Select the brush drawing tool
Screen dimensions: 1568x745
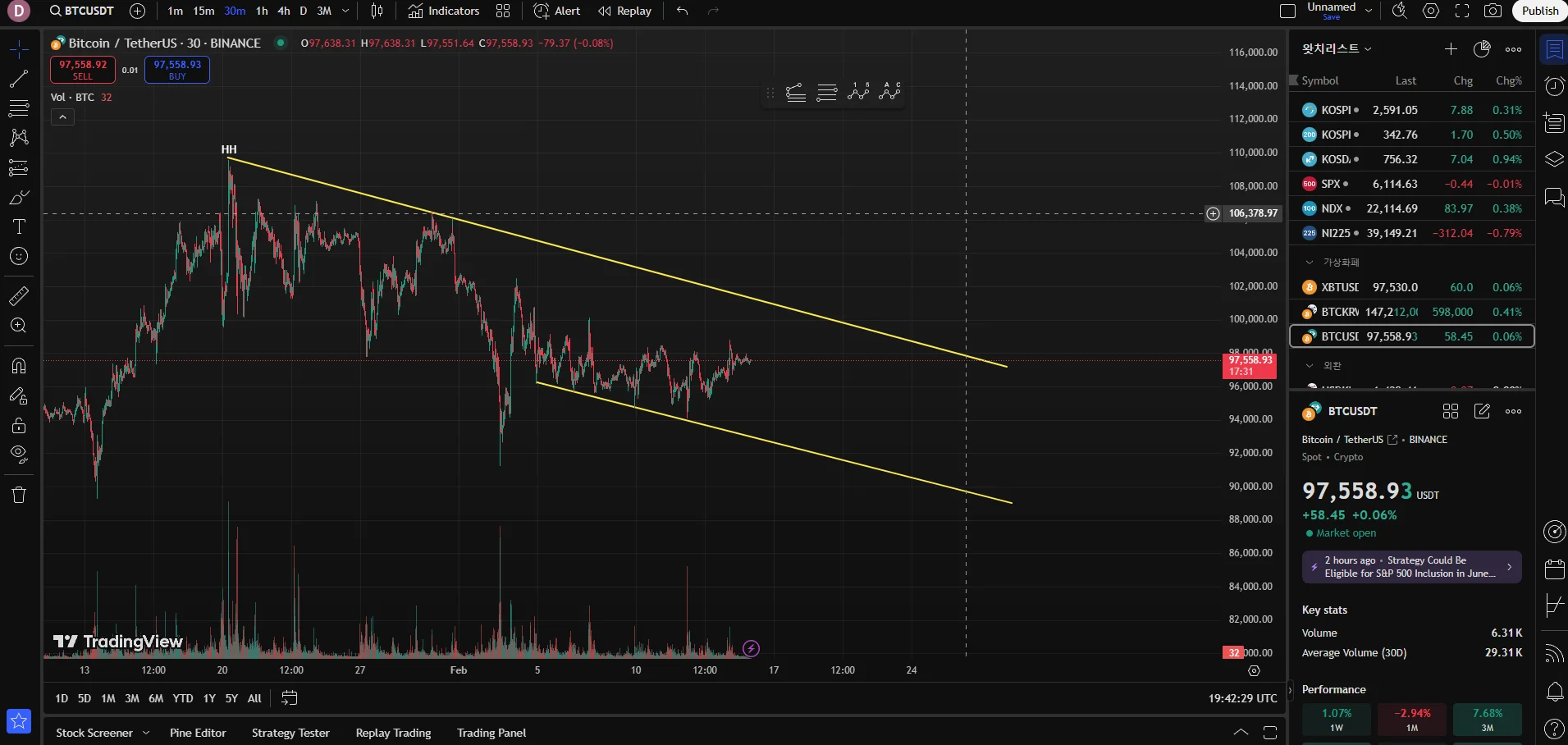click(x=19, y=198)
